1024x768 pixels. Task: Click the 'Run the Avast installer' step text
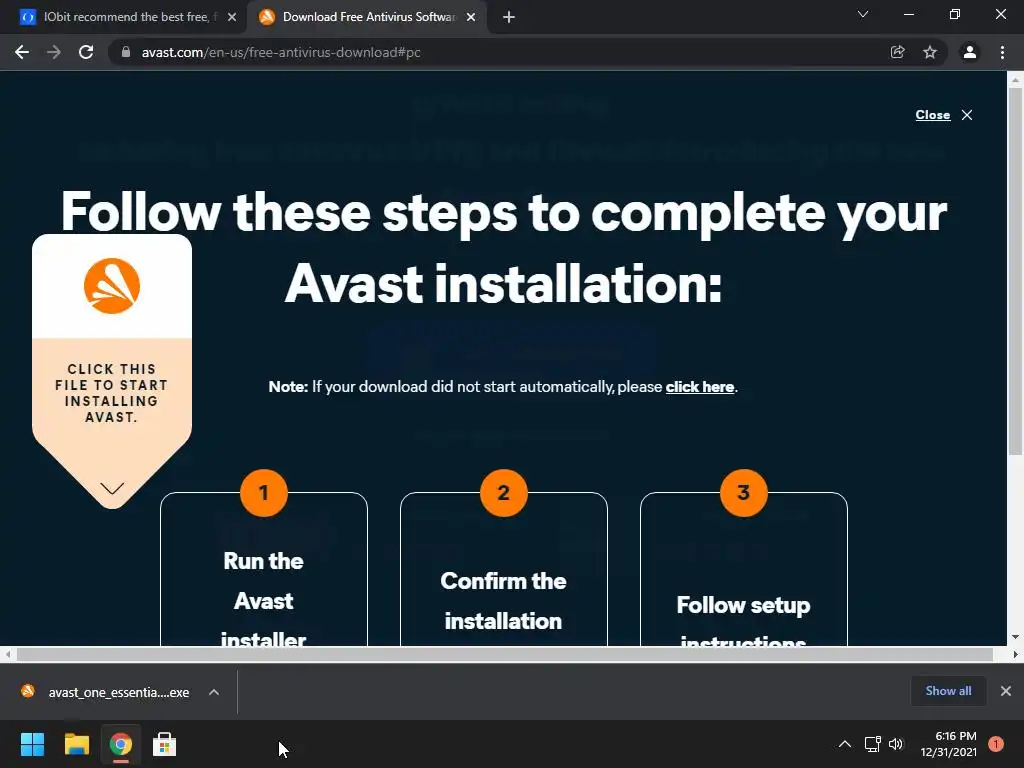click(x=263, y=598)
